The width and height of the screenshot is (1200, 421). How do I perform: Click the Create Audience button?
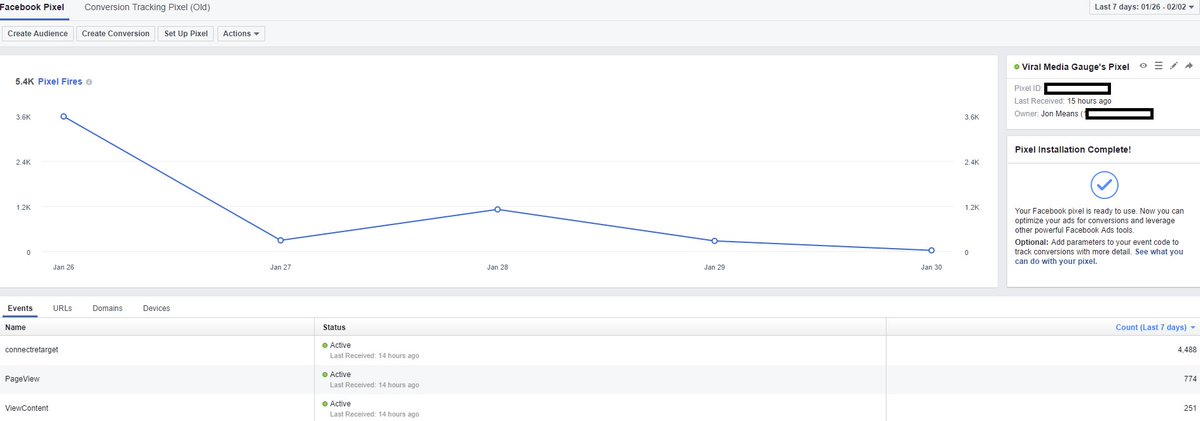point(37,33)
